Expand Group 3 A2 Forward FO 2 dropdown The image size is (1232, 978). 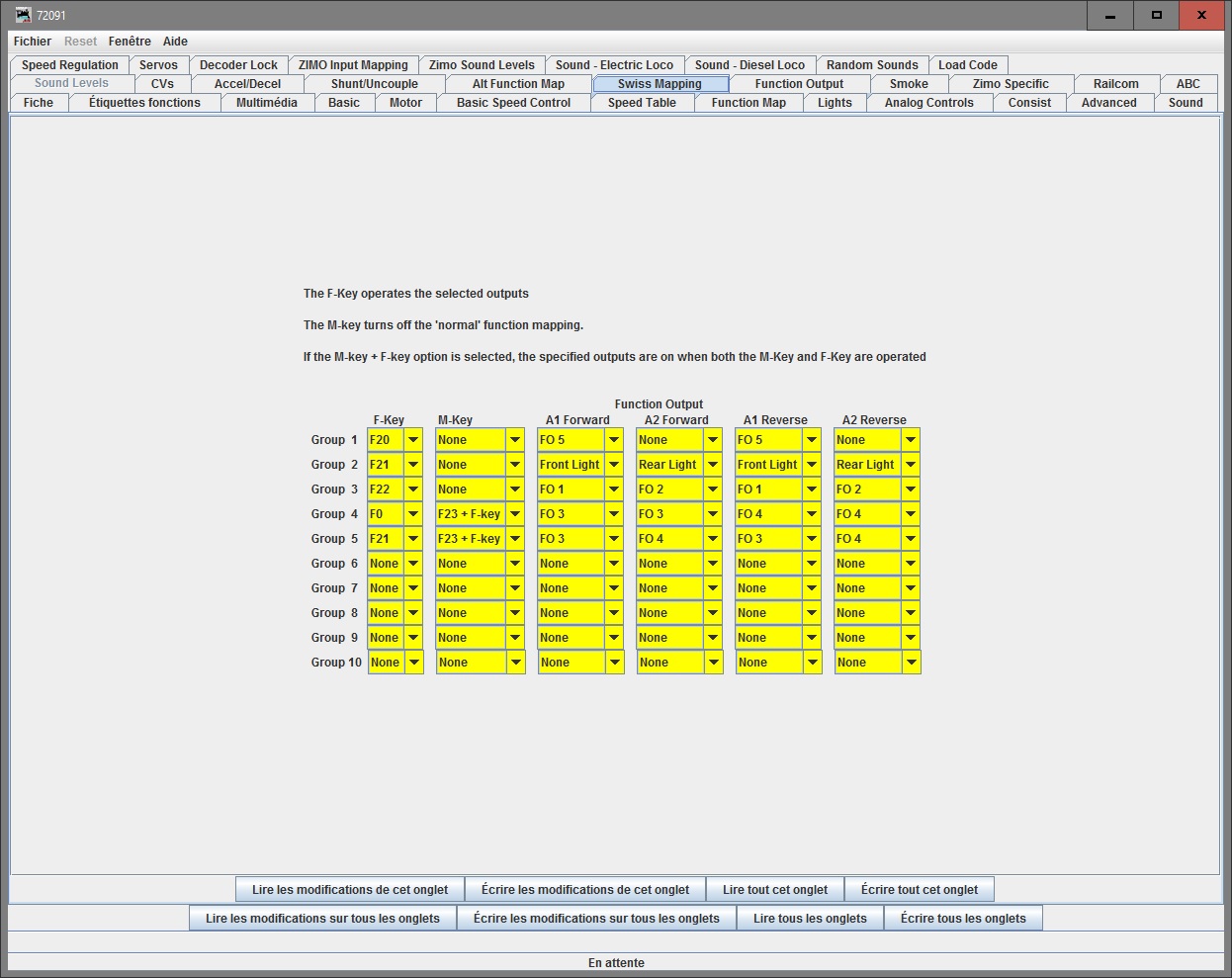click(679, 489)
